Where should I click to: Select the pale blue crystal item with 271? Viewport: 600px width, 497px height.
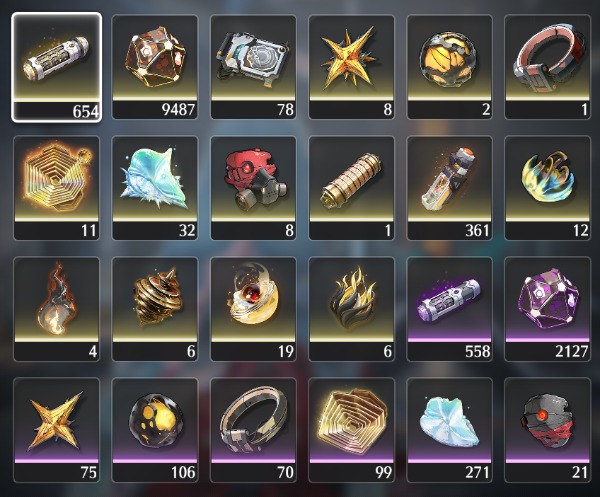click(450, 430)
